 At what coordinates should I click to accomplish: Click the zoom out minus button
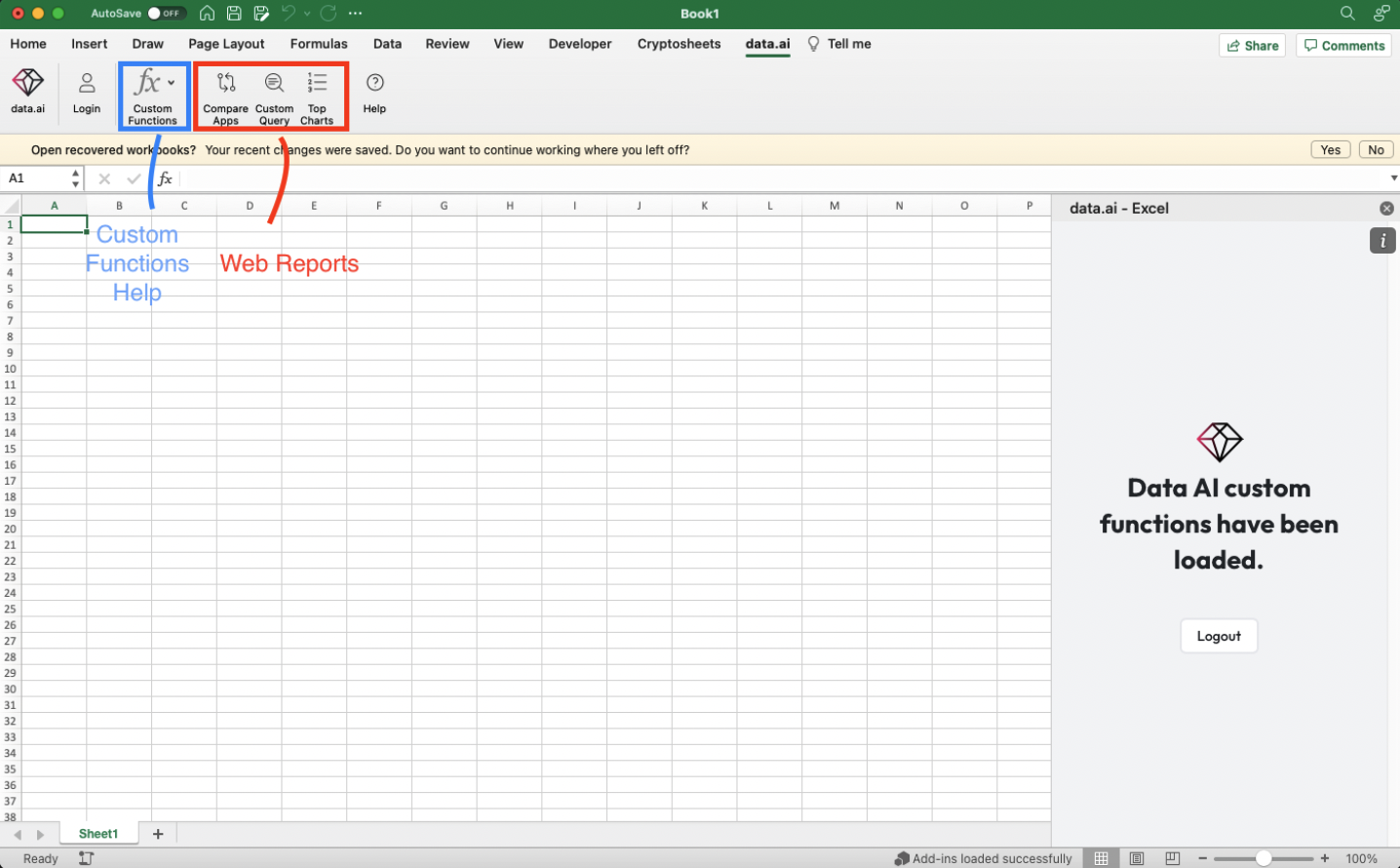[x=1203, y=858]
